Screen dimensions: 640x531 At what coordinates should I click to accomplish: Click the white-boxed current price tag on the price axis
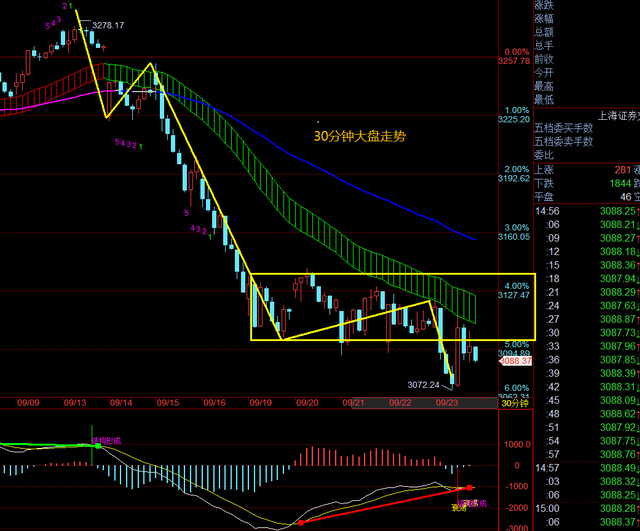pos(516,361)
